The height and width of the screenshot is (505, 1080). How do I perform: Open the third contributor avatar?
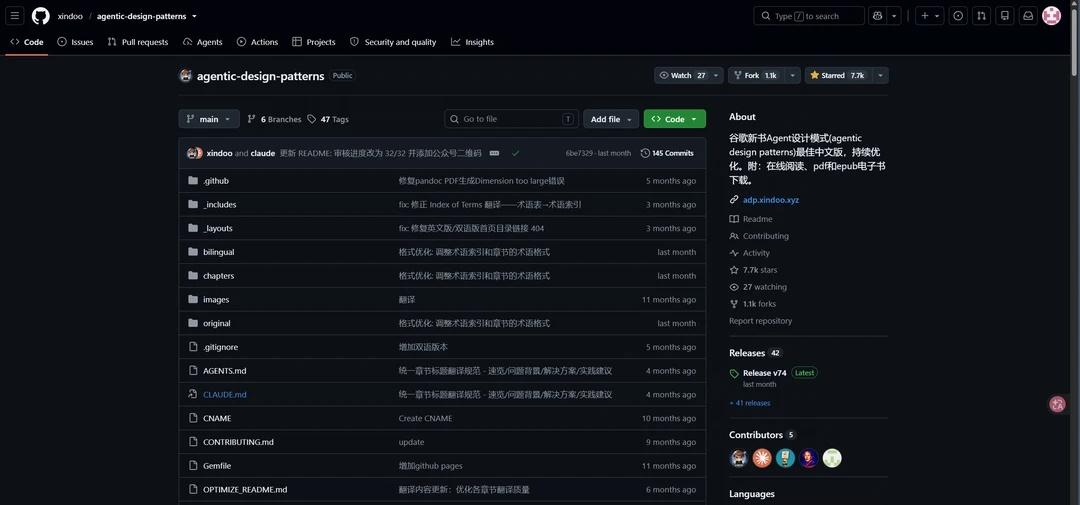[785, 458]
